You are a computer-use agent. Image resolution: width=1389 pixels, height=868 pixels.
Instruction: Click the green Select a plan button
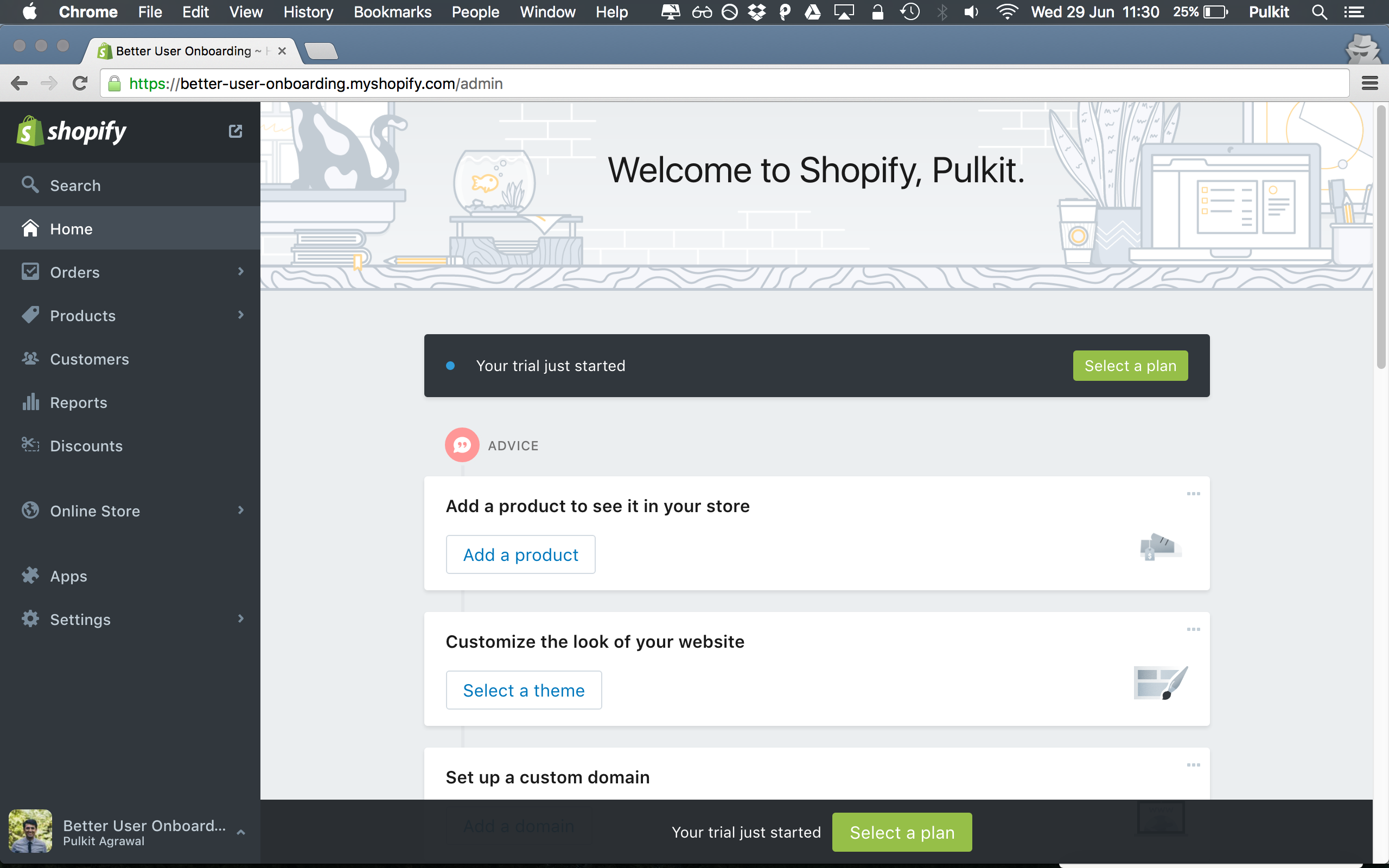click(1130, 366)
